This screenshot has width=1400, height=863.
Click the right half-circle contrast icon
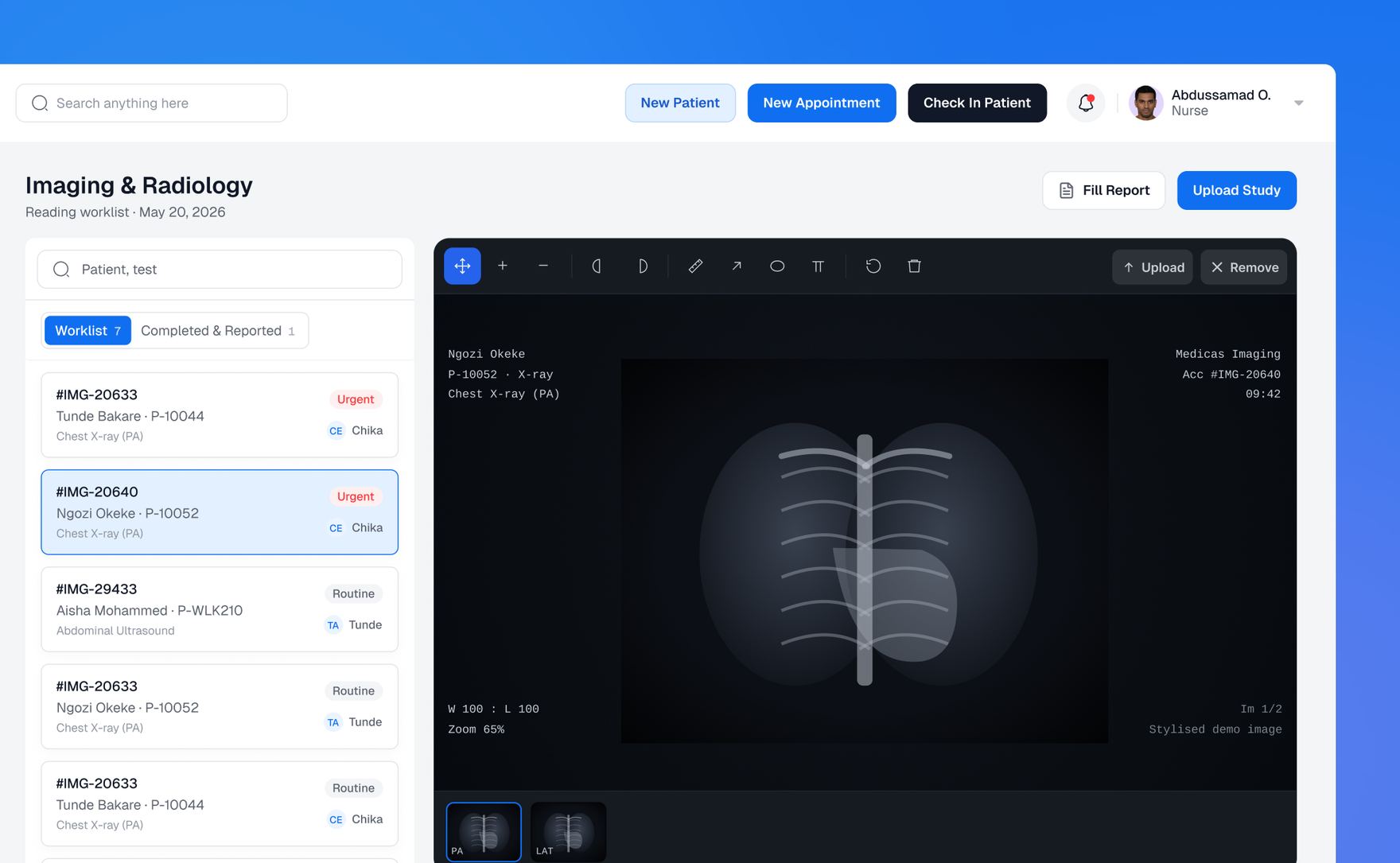coord(642,266)
